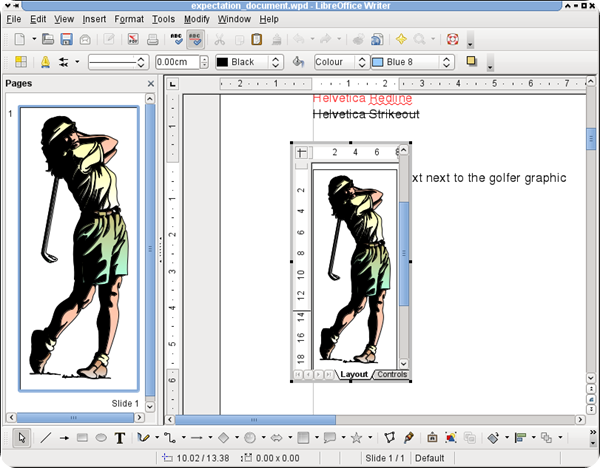The height and width of the screenshot is (468, 600).
Task: Select the Slide 1 golfer thumbnail
Action: [79, 249]
